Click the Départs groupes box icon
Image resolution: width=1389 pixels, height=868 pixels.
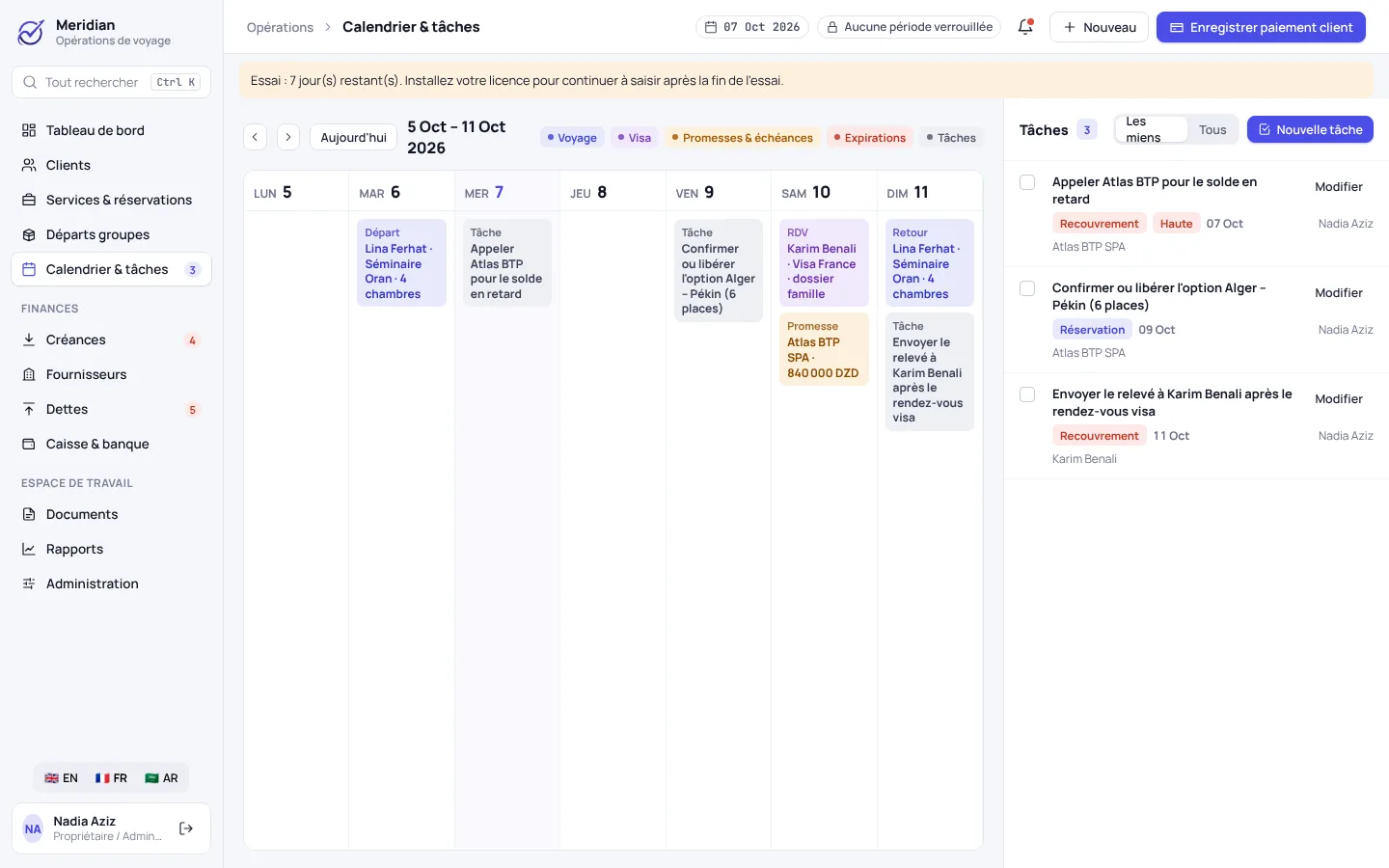pos(29,234)
